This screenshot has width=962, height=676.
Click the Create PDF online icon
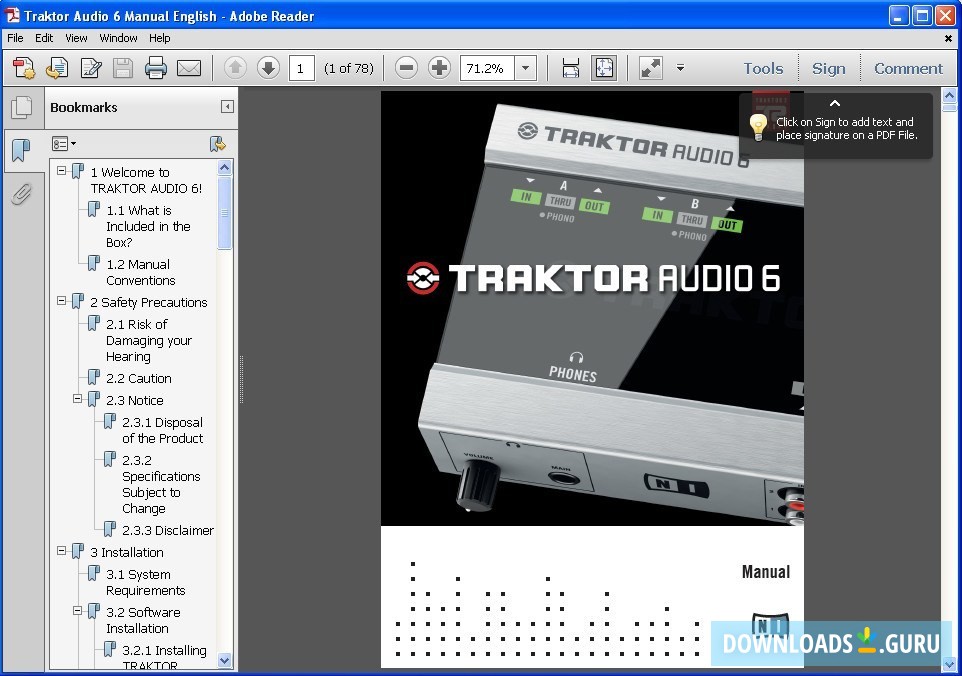[x=24, y=68]
